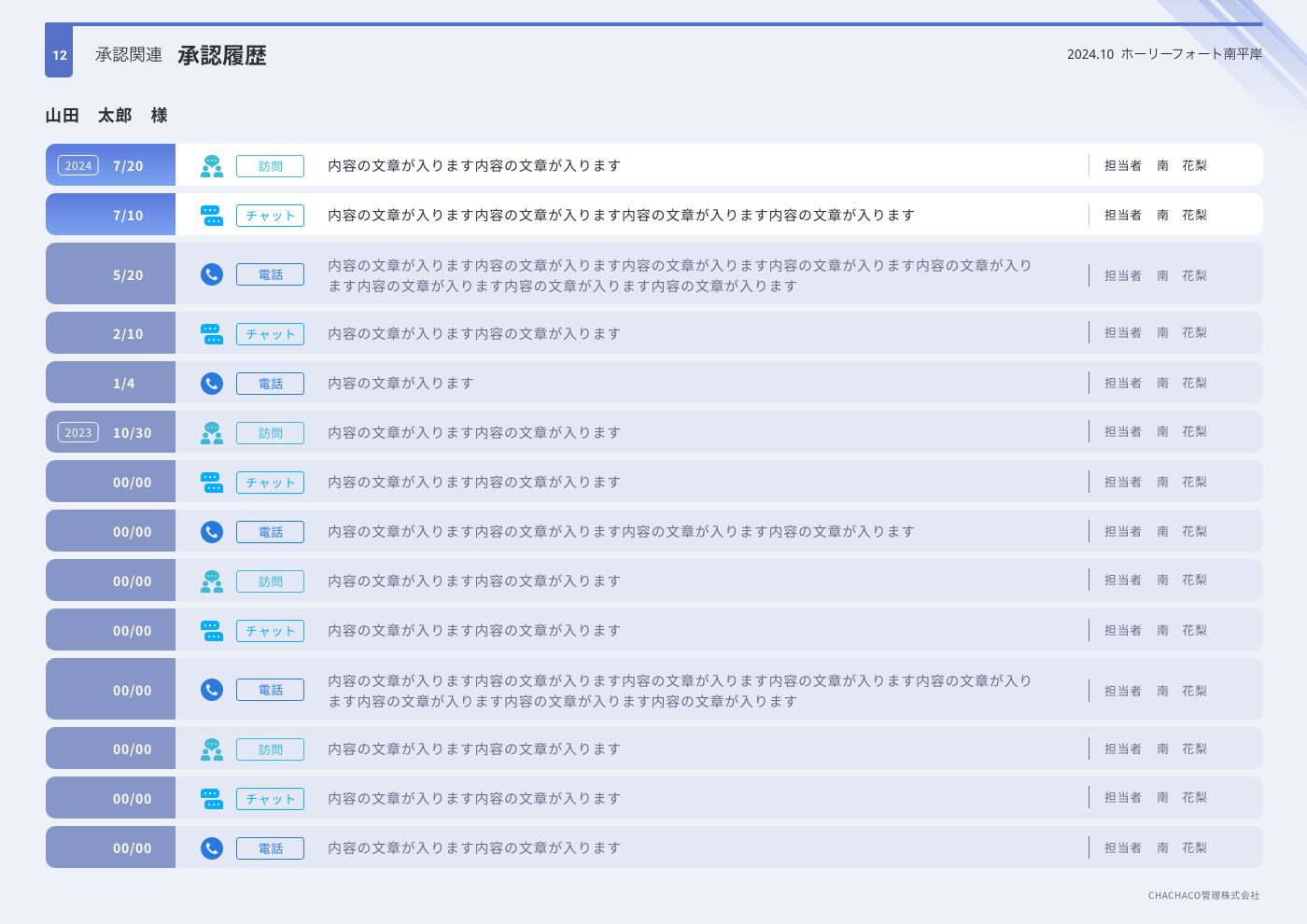Select the phone icon in the 1/4 row
The height and width of the screenshot is (924, 1307).
tap(212, 384)
